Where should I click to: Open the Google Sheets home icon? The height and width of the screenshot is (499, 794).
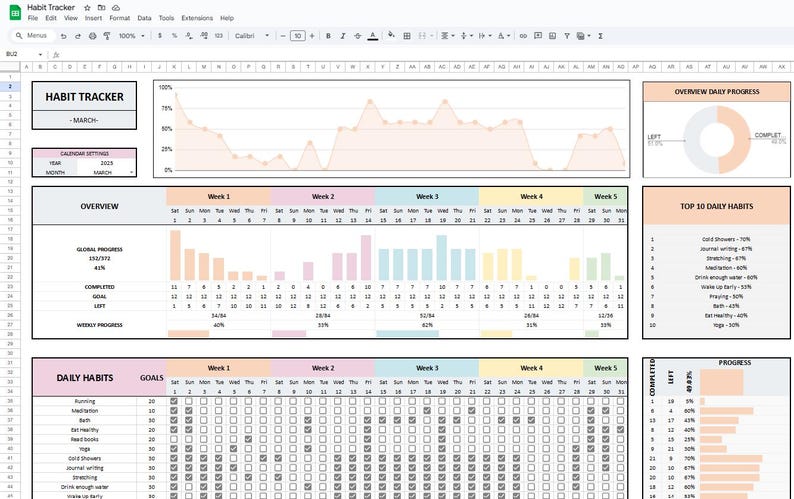[15, 12]
